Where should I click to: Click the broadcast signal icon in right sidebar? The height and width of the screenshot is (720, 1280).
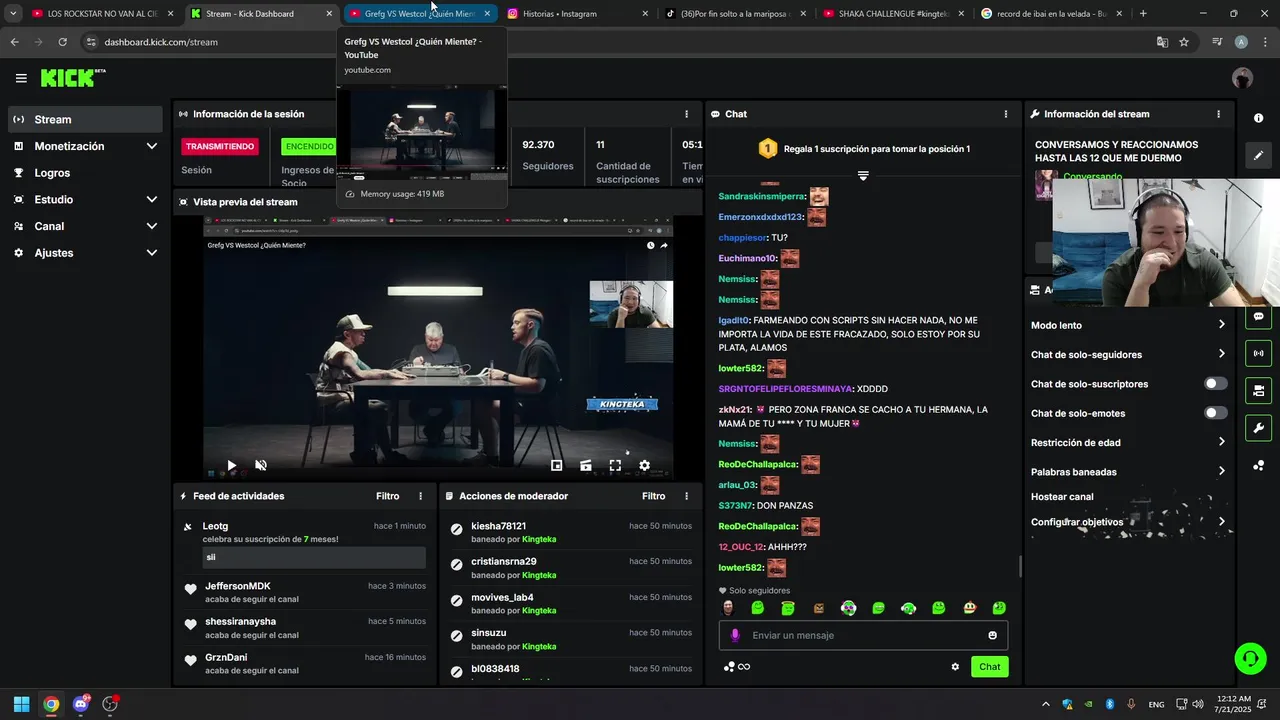pos(1258,353)
